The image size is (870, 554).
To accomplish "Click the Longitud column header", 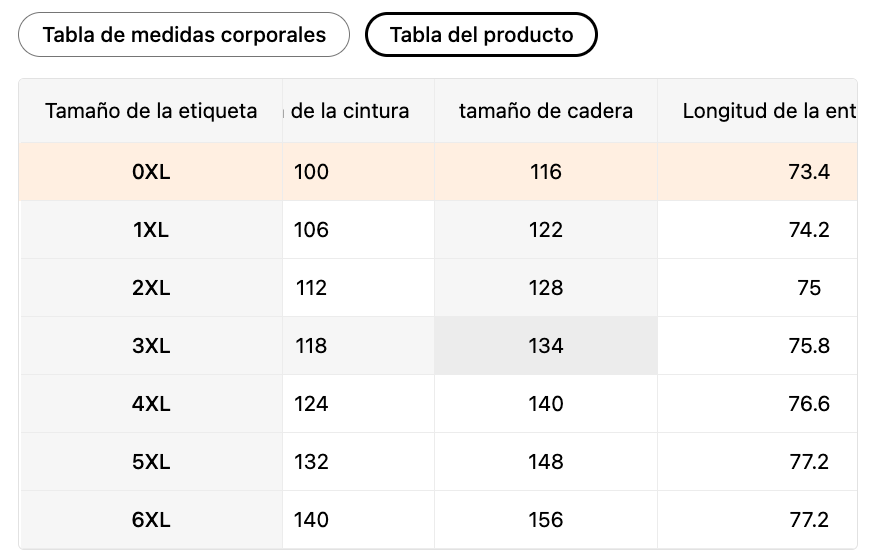I will pyautogui.click(x=767, y=111).
